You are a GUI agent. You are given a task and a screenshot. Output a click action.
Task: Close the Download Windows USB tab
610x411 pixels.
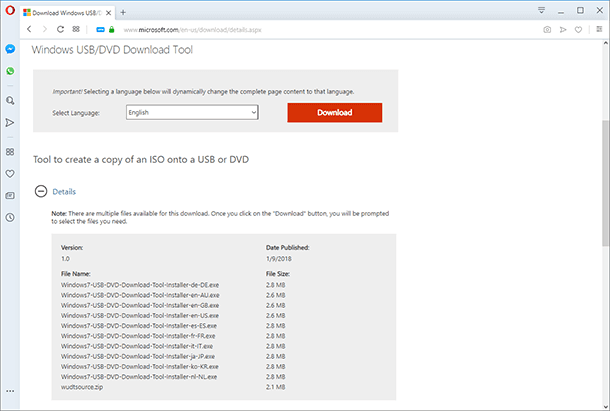pos(109,13)
